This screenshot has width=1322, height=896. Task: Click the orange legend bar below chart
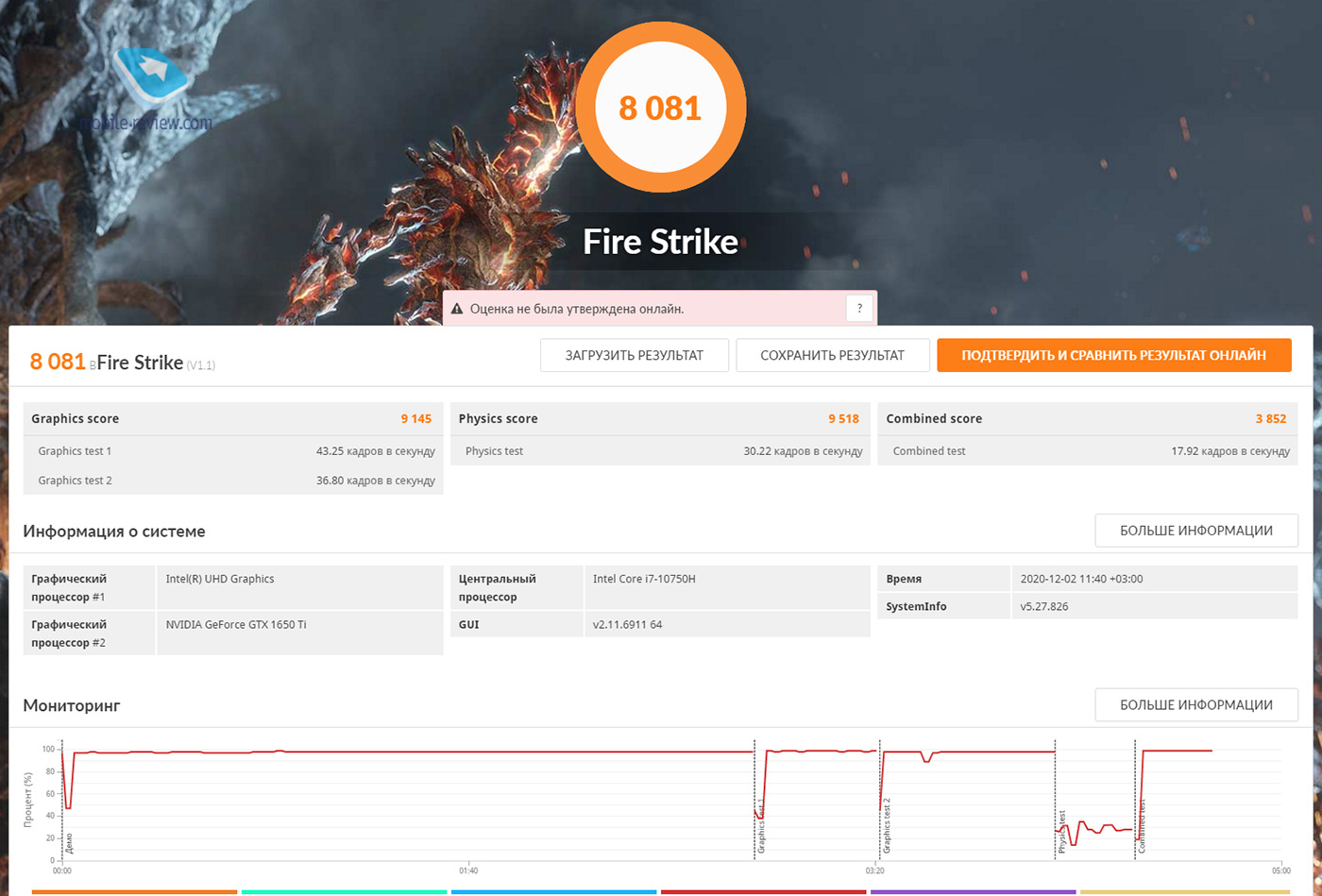click(x=134, y=891)
